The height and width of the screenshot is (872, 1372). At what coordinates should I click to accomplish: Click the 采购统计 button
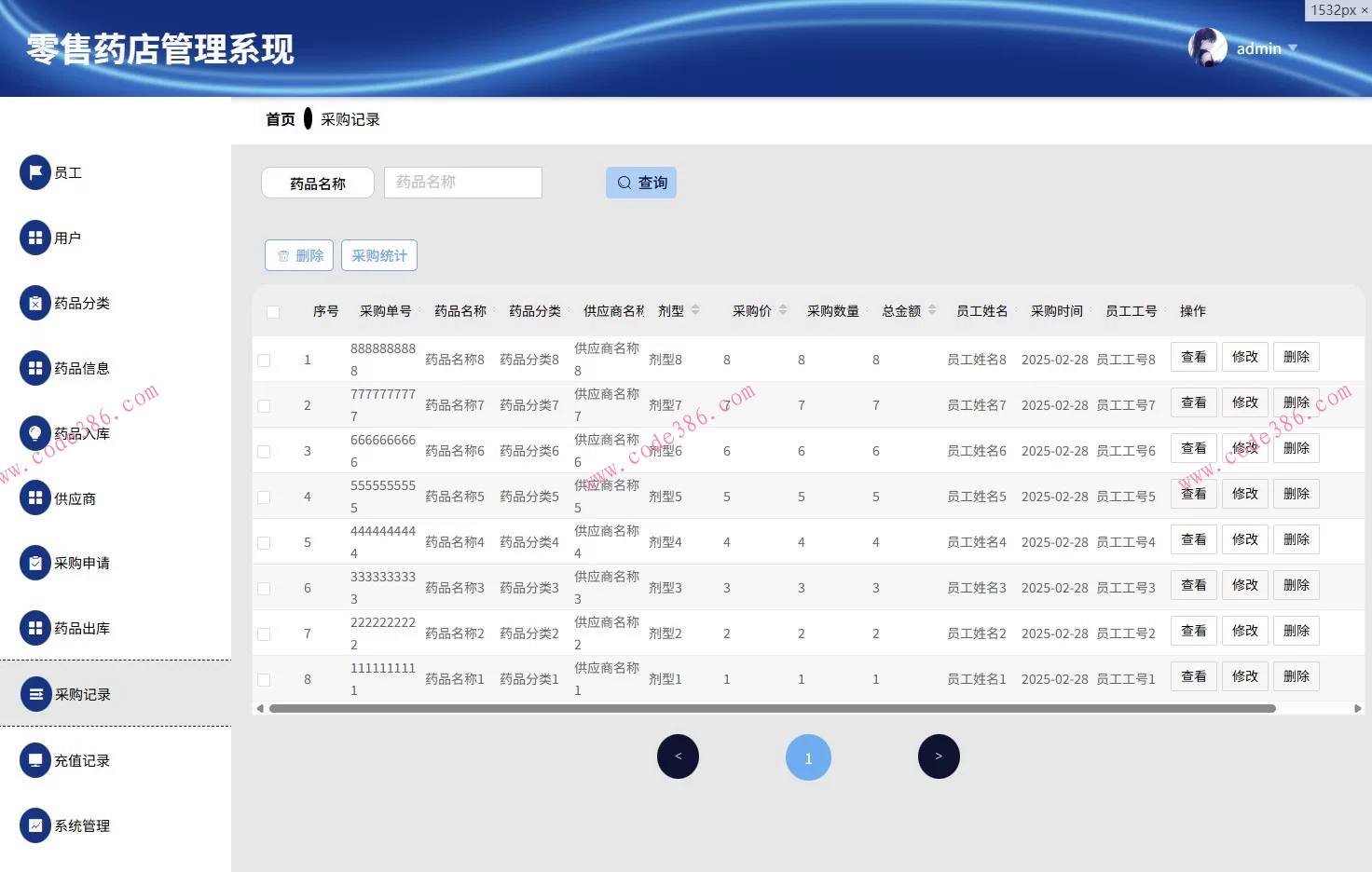(x=378, y=254)
